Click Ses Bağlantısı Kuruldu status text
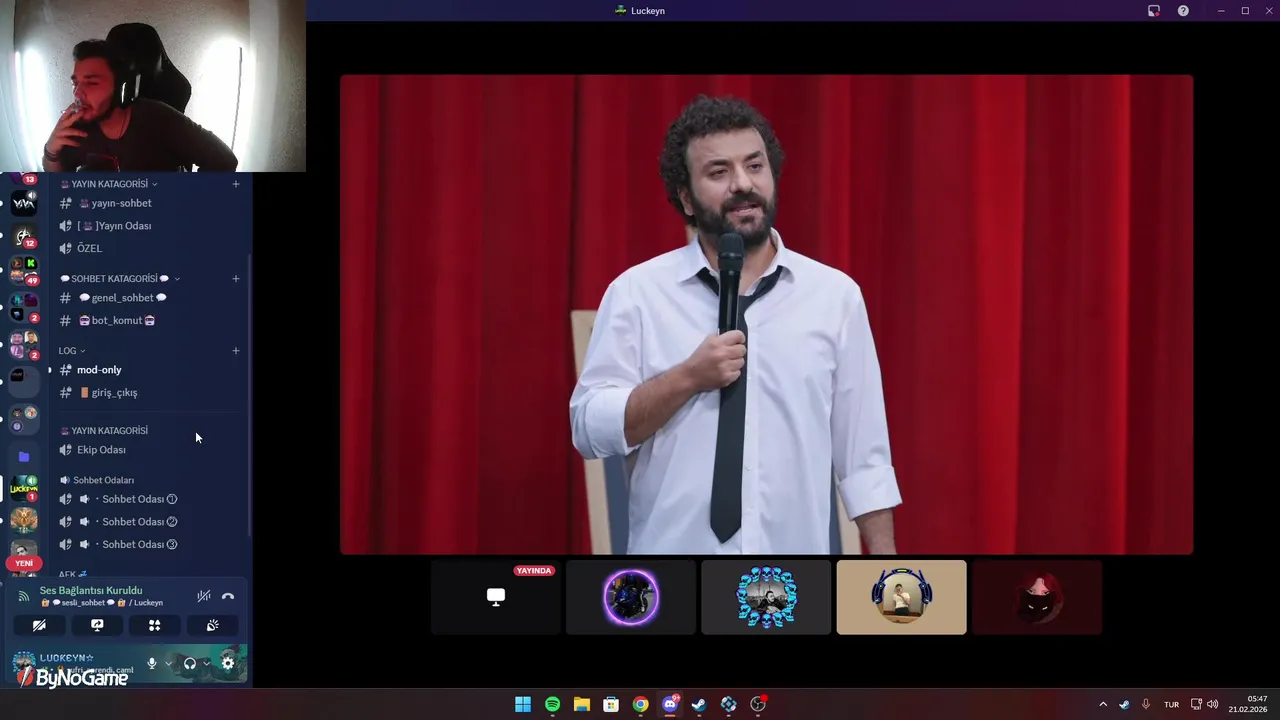Image resolution: width=1280 pixels, height=720 pixels. tap(91, 591)
